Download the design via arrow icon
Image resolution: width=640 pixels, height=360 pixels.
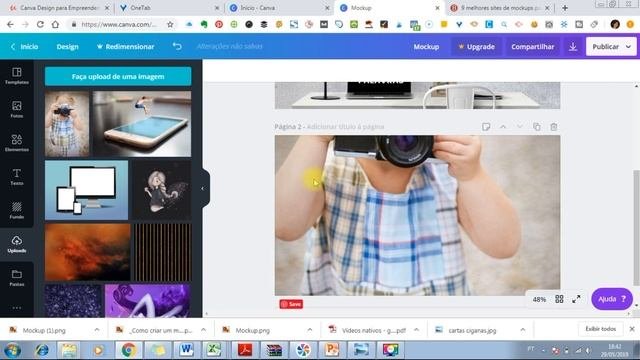(573, 47)
